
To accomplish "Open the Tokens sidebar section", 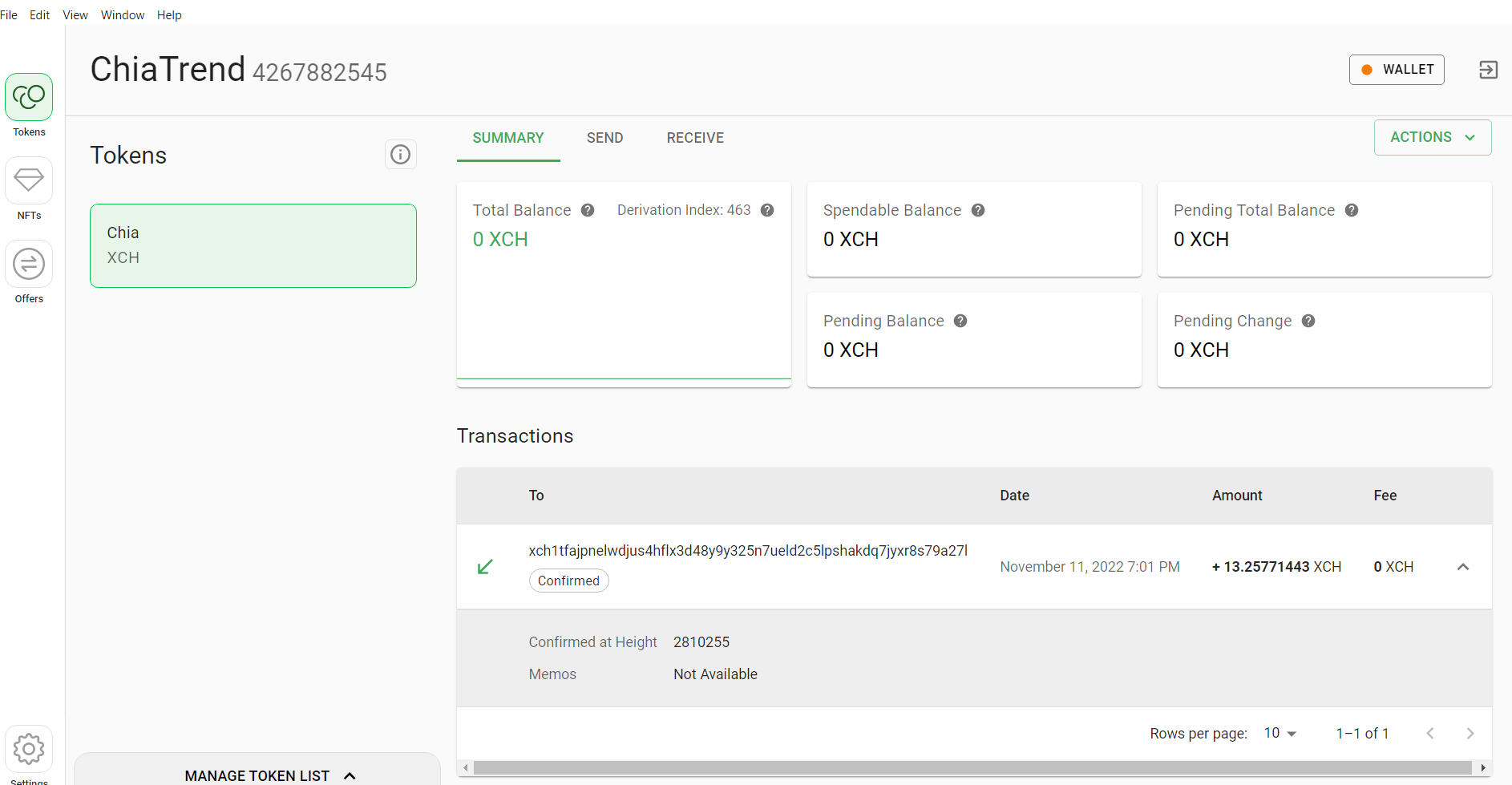I will pos(29,97).
